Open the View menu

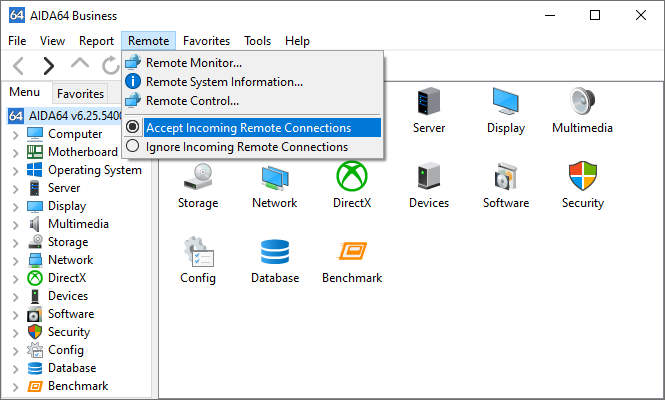[52, 41]
